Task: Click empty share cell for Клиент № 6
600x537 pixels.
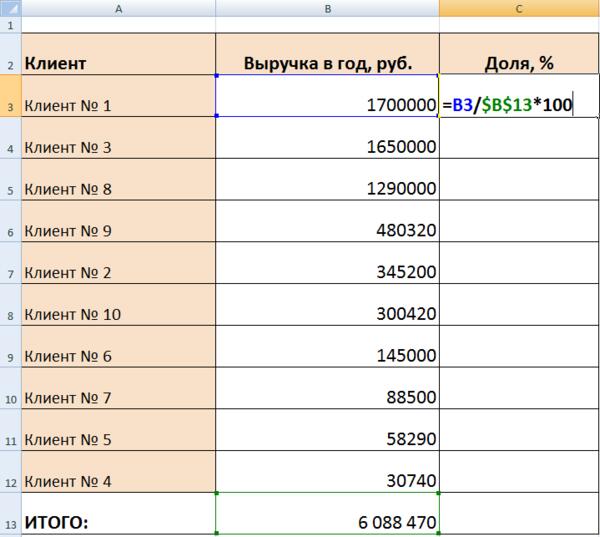Action: 519,346
